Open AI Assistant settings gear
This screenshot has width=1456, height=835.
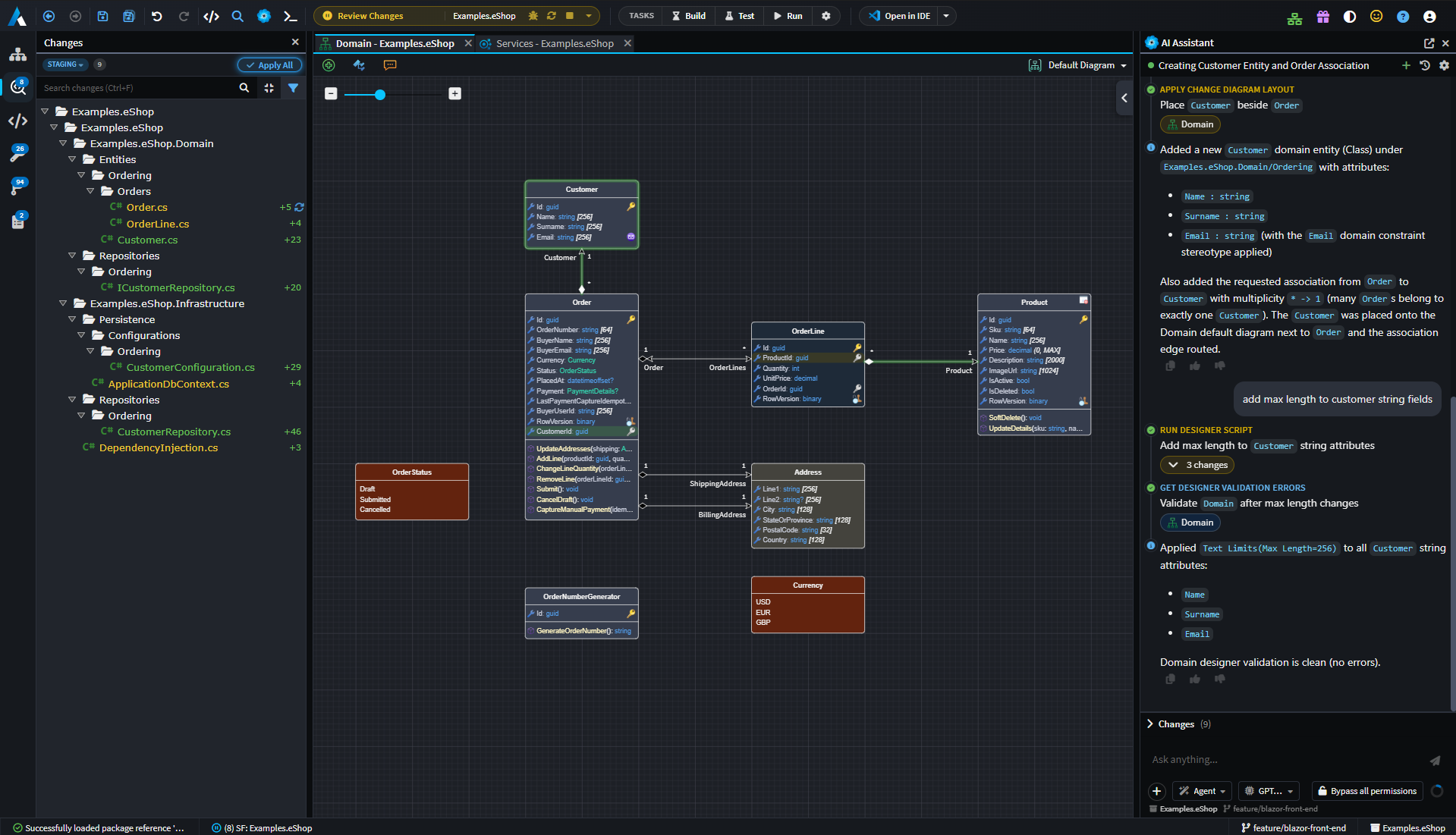(1445, 66)
